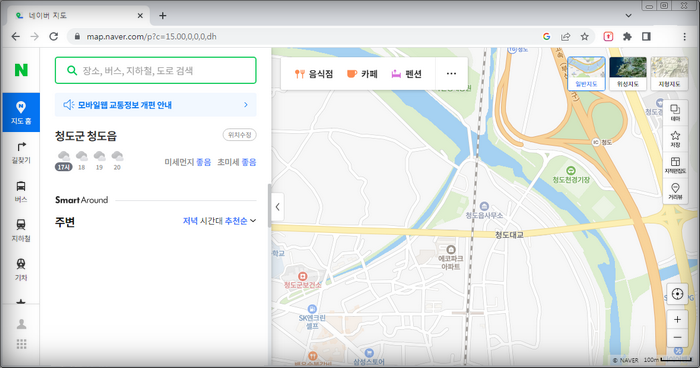Screen dimensions: 700x368
Task: Click the 청도대교 bridge label on the map
Action: [509, 234]
